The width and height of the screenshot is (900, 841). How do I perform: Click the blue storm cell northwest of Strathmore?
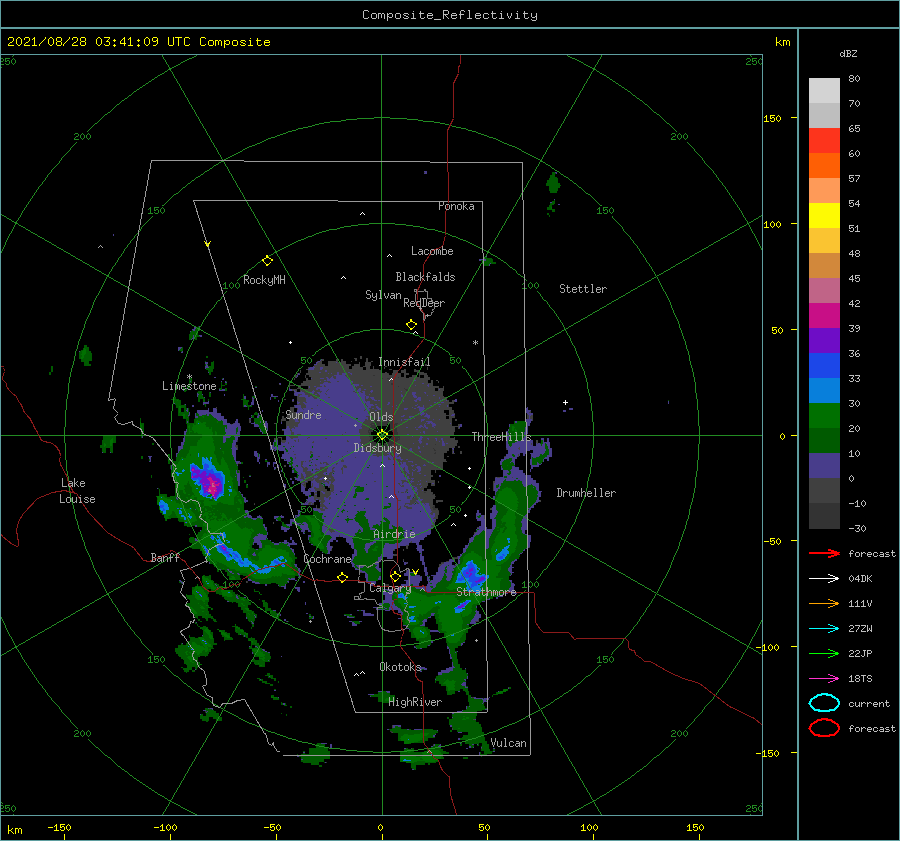tap(471, 572)
